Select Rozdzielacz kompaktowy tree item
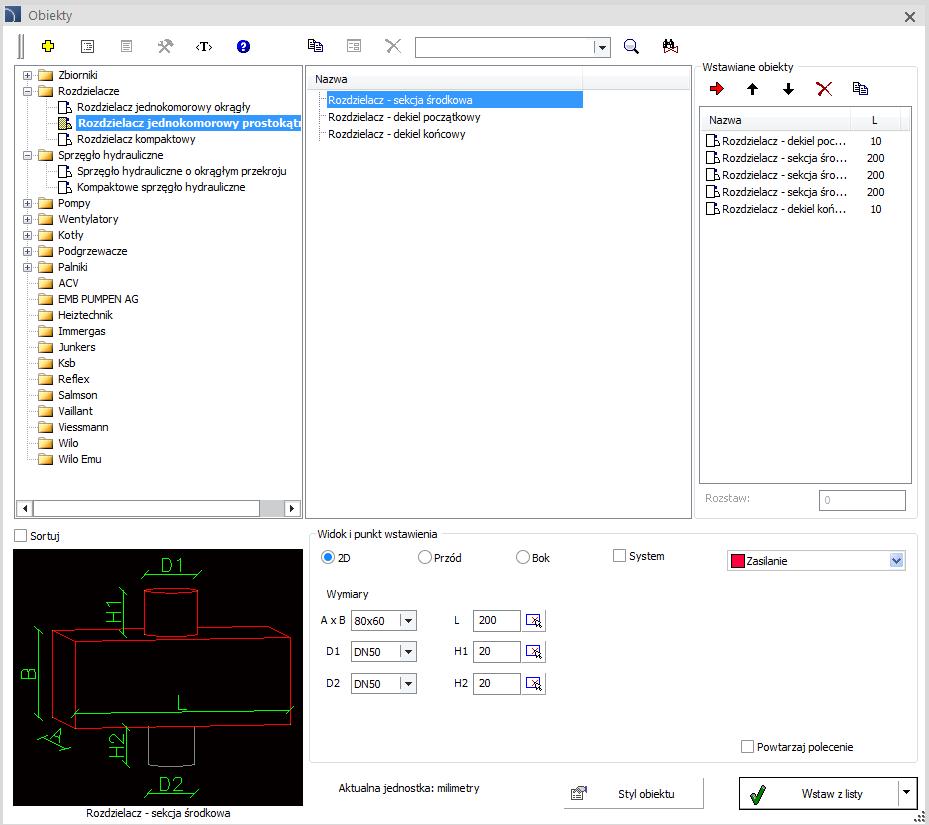Image resolution: width=929 pixels, height=825 pixels. click(x=136, y=139)
